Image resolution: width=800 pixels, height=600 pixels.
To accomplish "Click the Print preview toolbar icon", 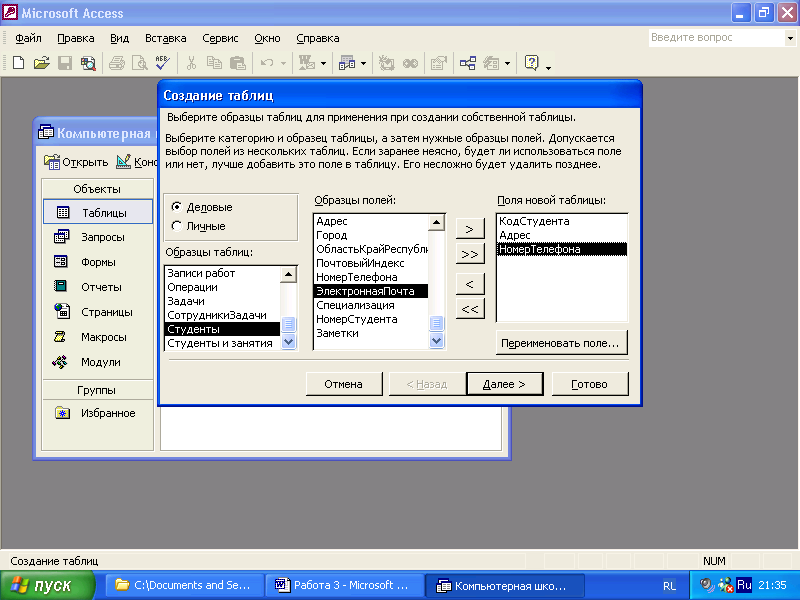I will (139, 63).
